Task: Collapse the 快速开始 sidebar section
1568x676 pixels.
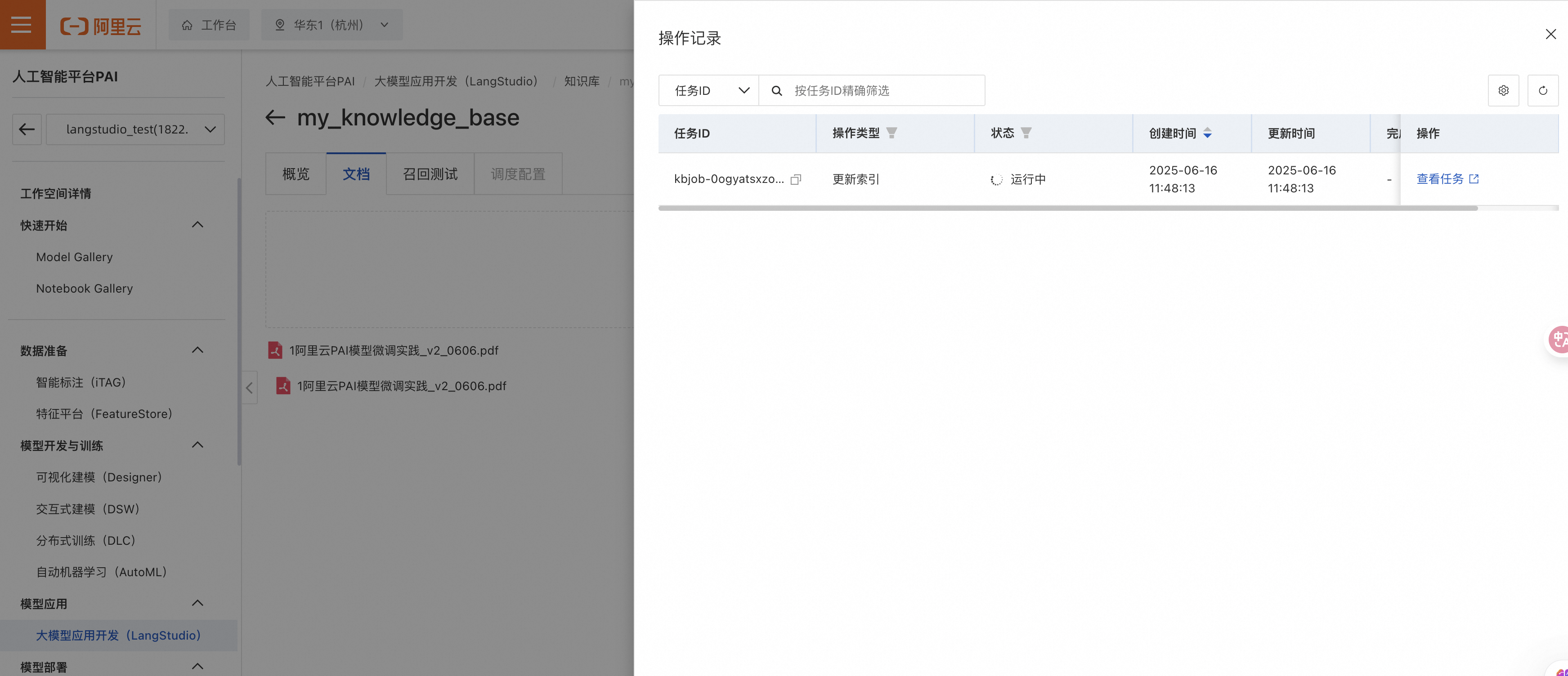Action: click(197, 225)
